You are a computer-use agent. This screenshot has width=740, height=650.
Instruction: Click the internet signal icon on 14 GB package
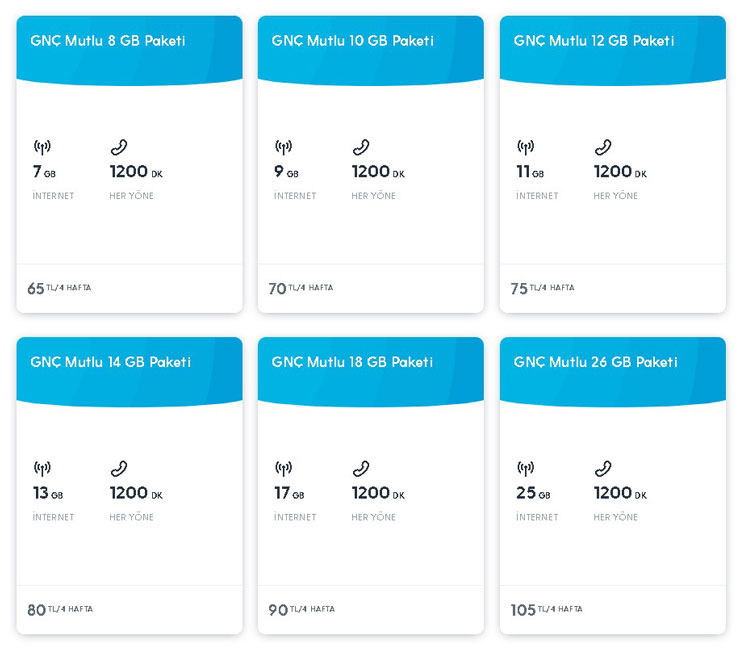pyautogui.click(x=42, y=469)
